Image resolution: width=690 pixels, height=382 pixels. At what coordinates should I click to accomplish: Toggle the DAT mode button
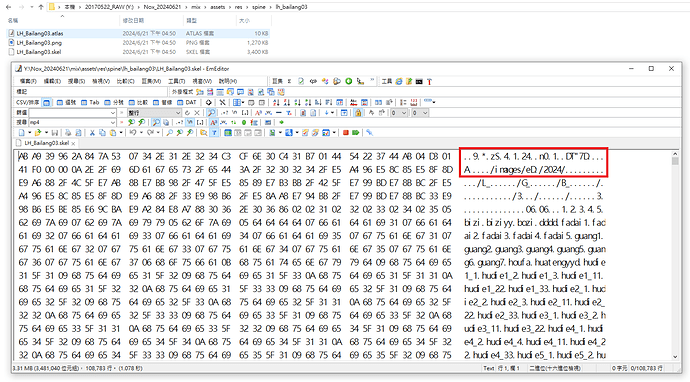[x=187, y=103]
